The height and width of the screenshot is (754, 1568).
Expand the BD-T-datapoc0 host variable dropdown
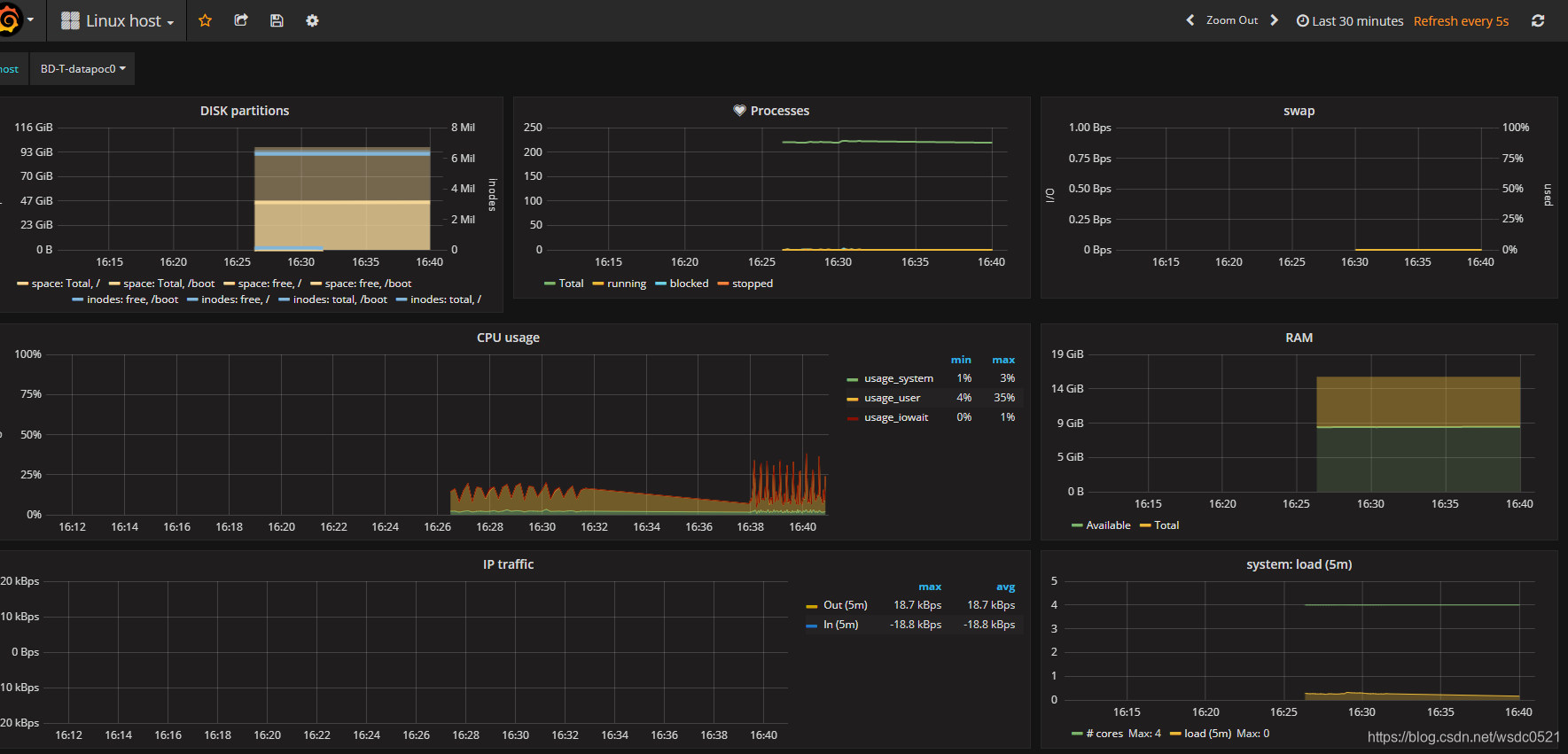[82, 69]
